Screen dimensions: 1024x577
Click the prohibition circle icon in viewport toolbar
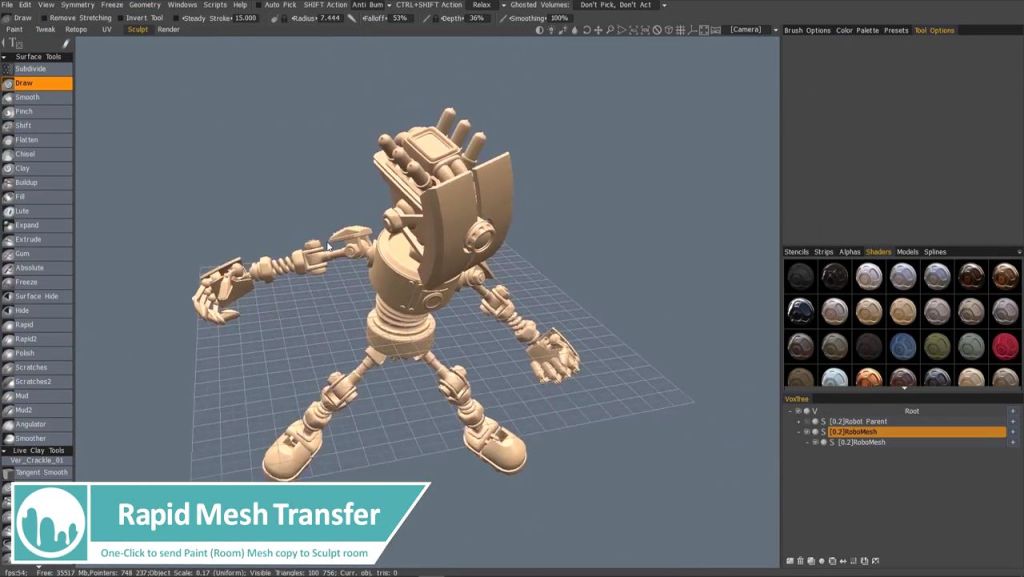[657, 30]
